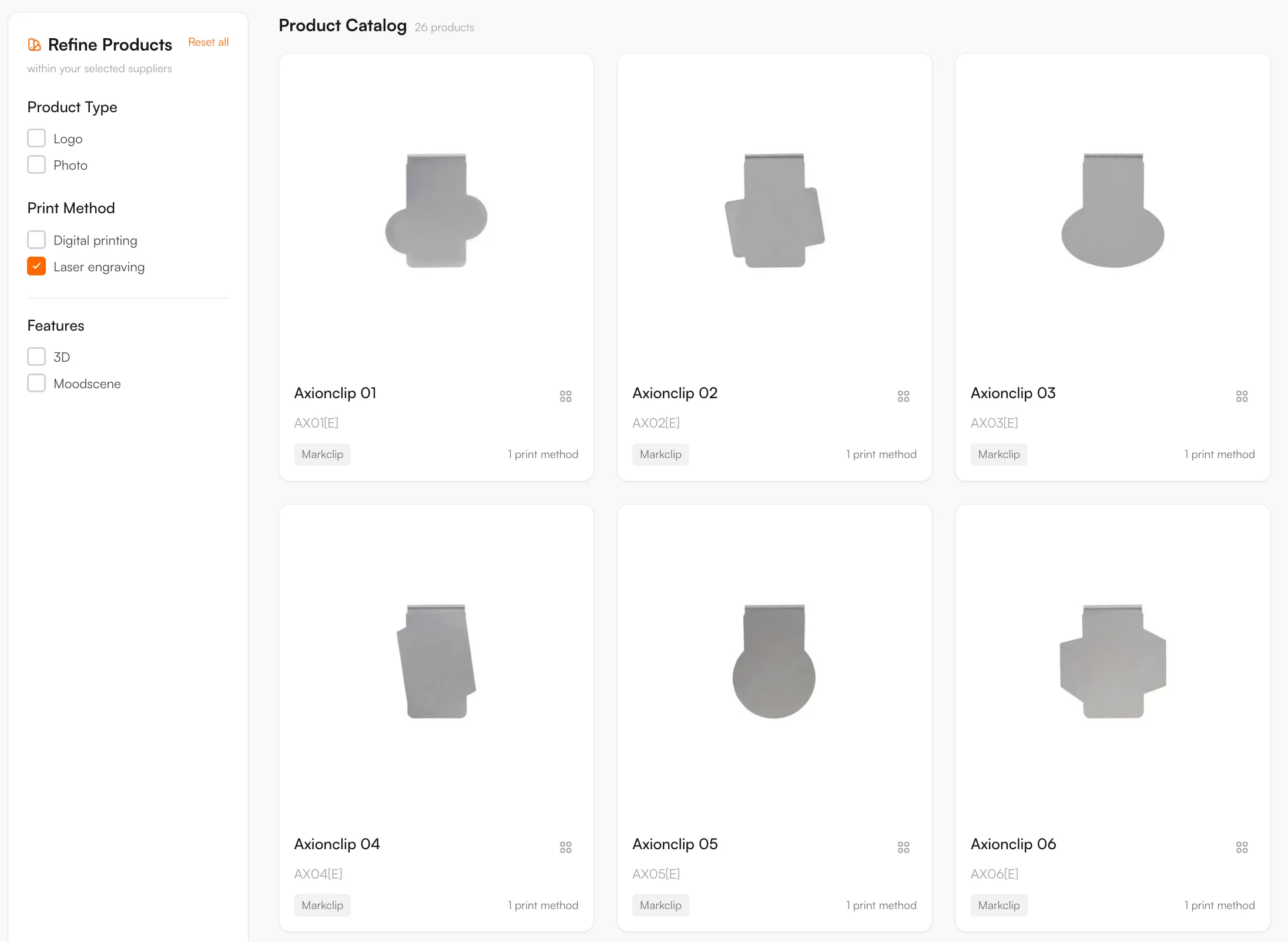Tick the 3D feature checkbox
This screenshot has height=942, width=1288.
coord(36,357)
